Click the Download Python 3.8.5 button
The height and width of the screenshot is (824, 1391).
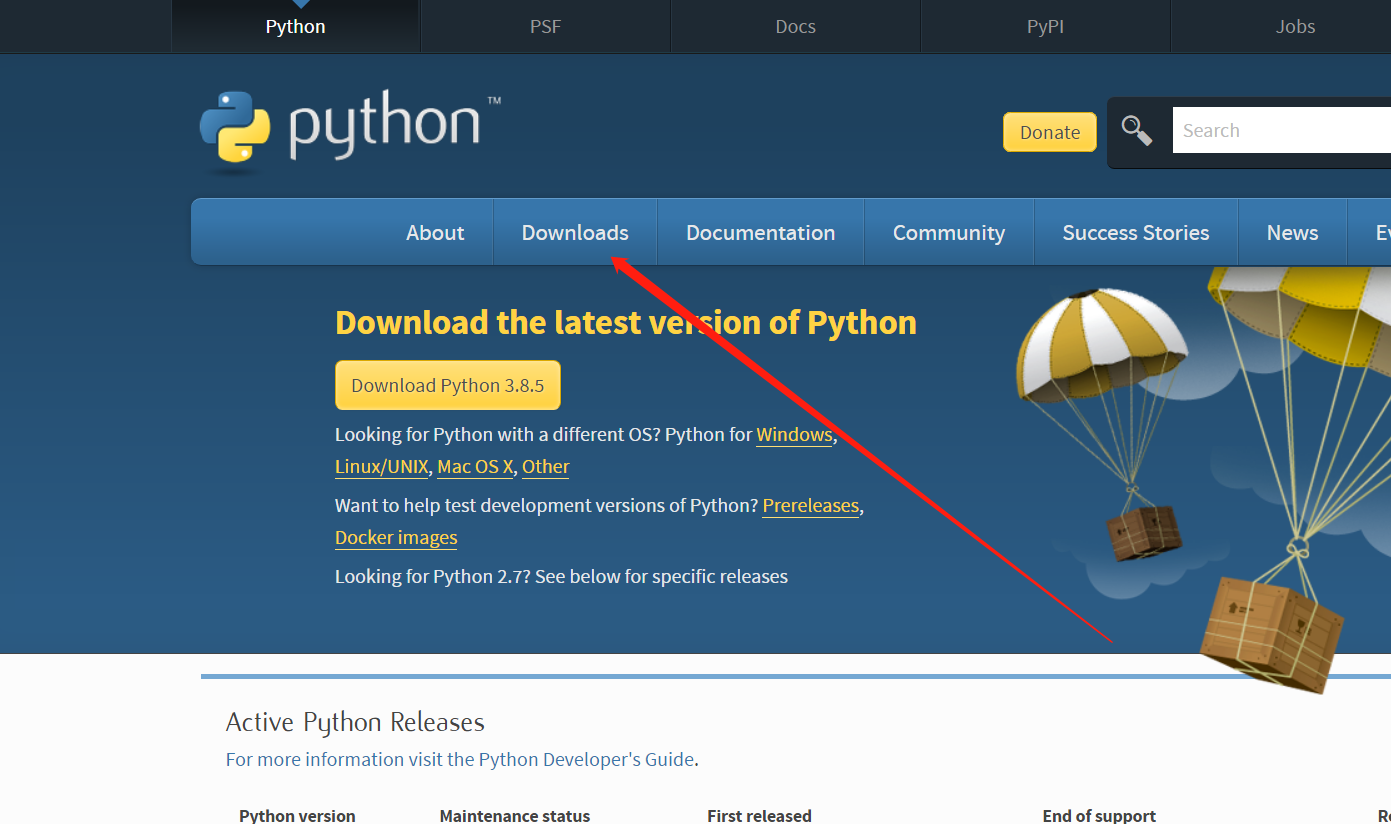pos(447,384)
